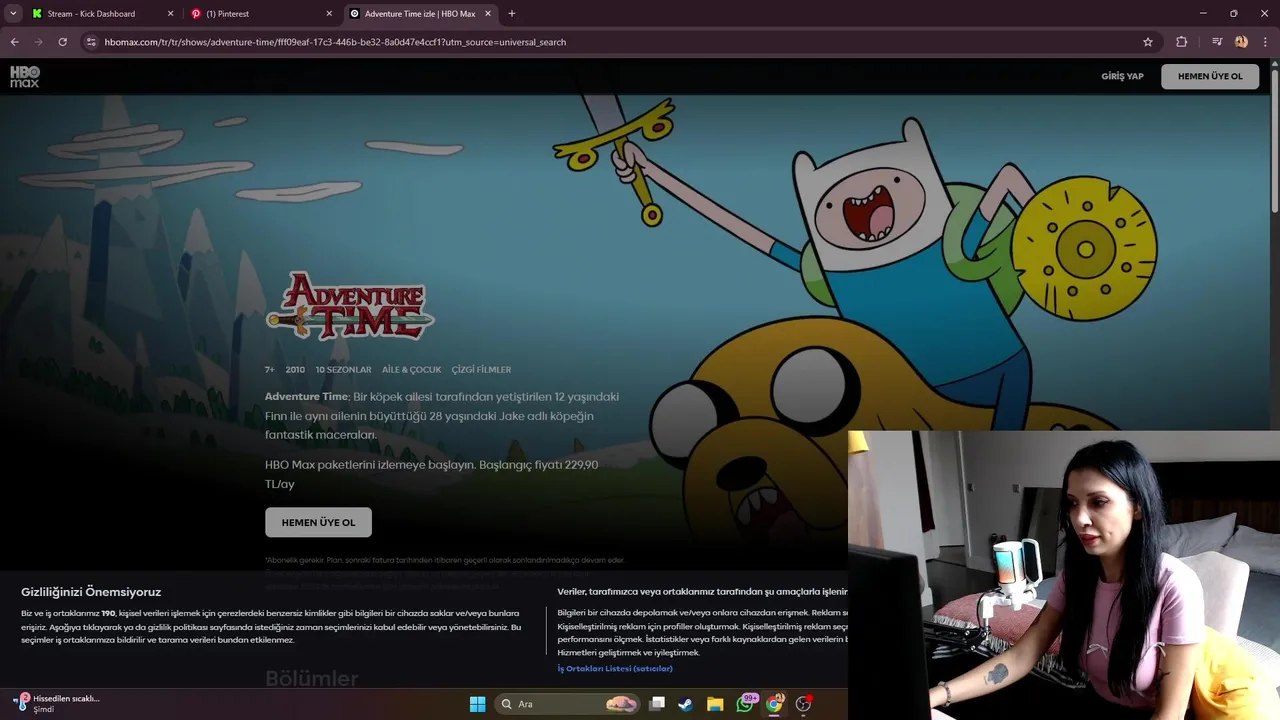Open WhatsApp from the taskbar
1280x720 pixels.
click(745, 704)
